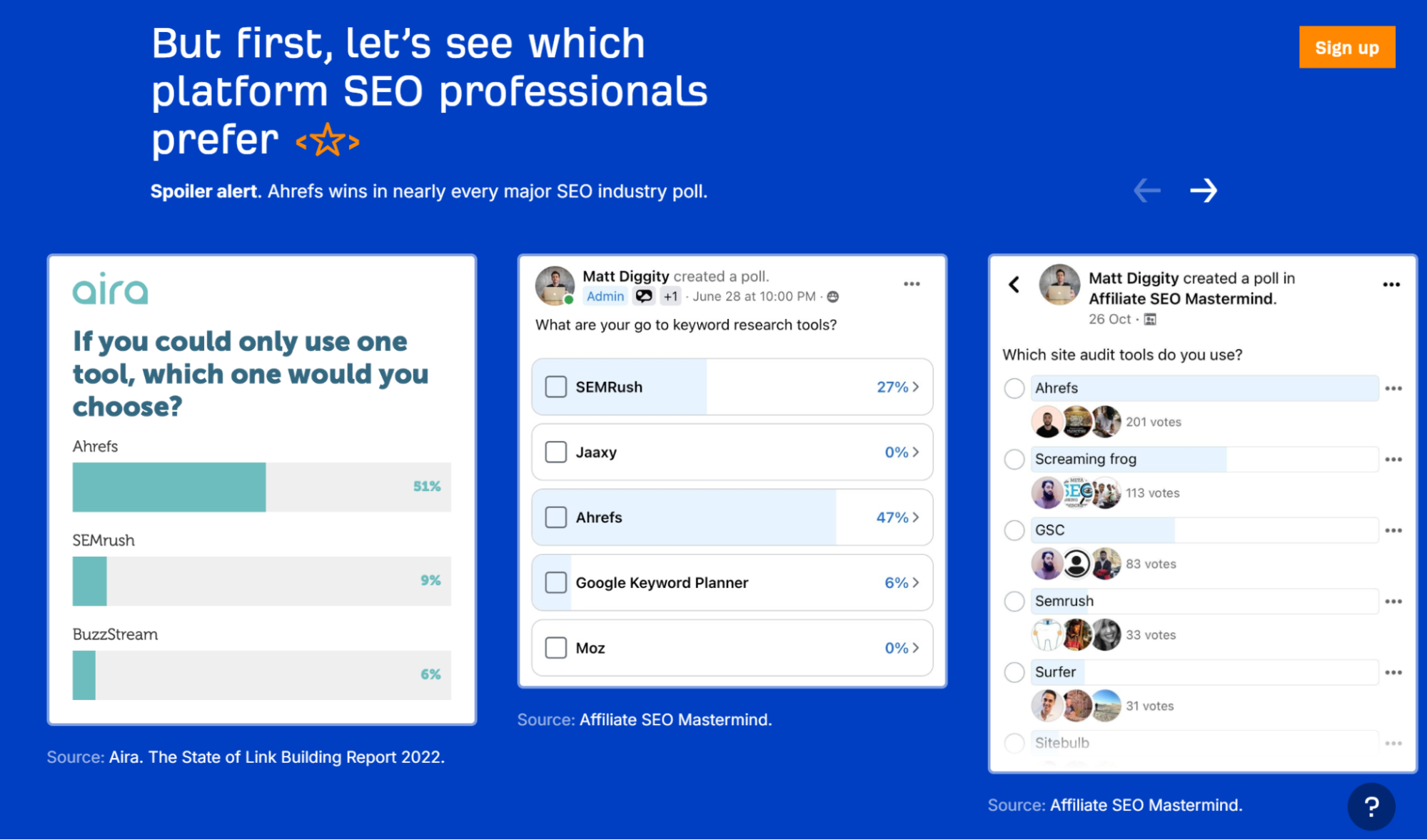Open three-dot menu beside Affiliate SEO Mastermind title
The width and height of the screenshot is (1427, 840).
(x=1391, y=285)
